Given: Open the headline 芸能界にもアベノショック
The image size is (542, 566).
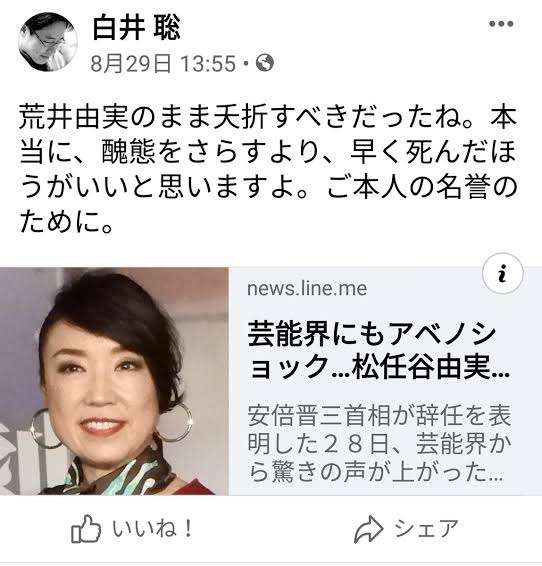Looking at the screenshot, I should [378, 352].
